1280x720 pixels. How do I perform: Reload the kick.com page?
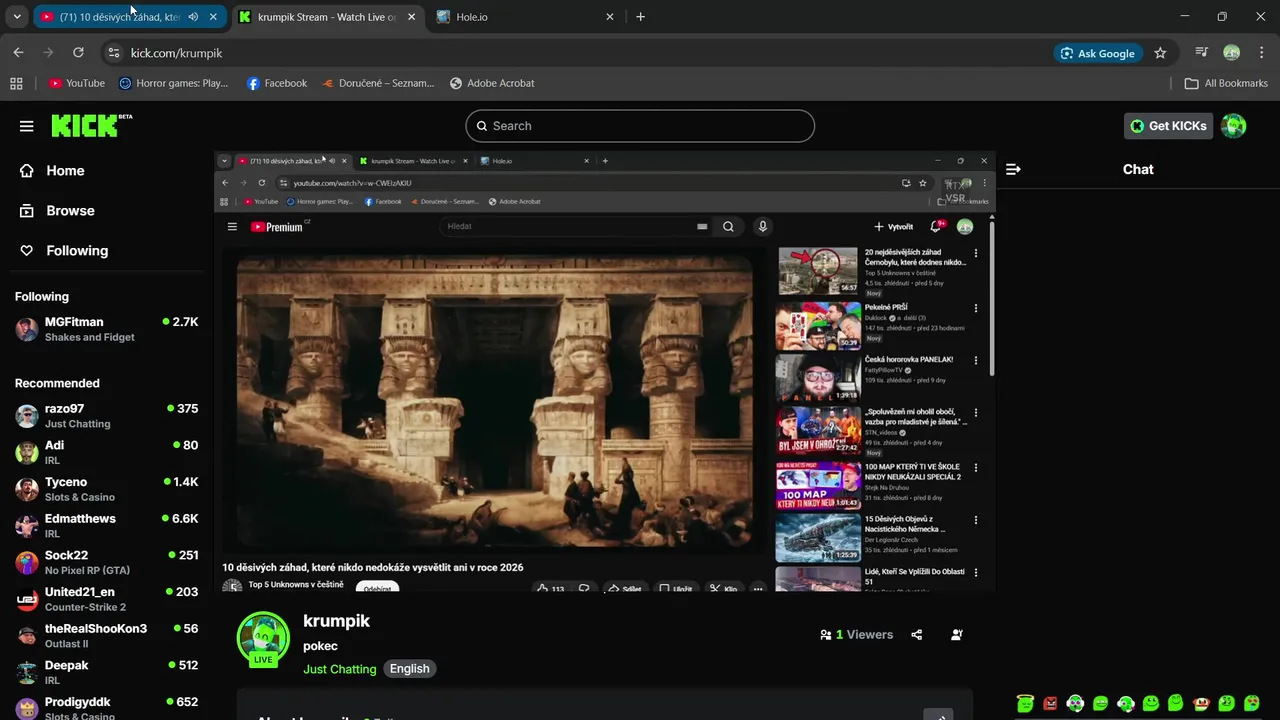point(78,53)
